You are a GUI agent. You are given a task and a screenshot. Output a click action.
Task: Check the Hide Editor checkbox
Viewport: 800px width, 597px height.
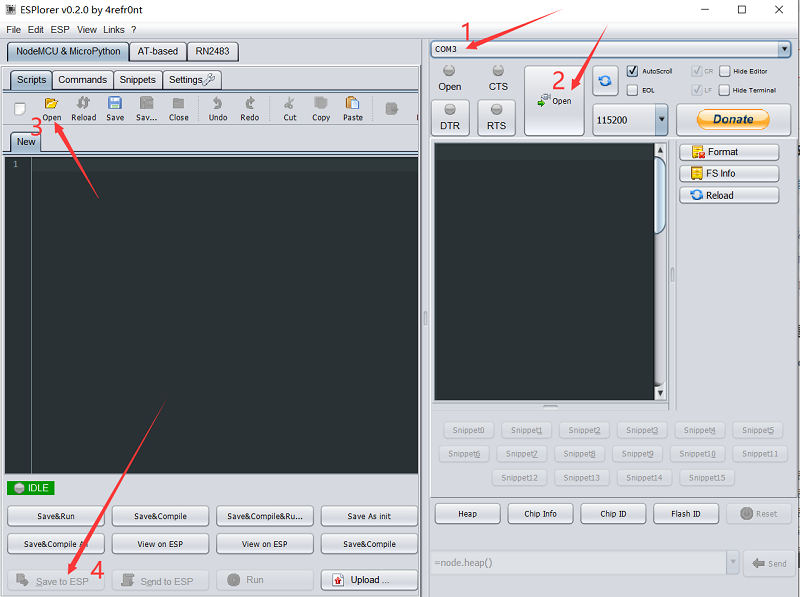(x=724, y=71)
